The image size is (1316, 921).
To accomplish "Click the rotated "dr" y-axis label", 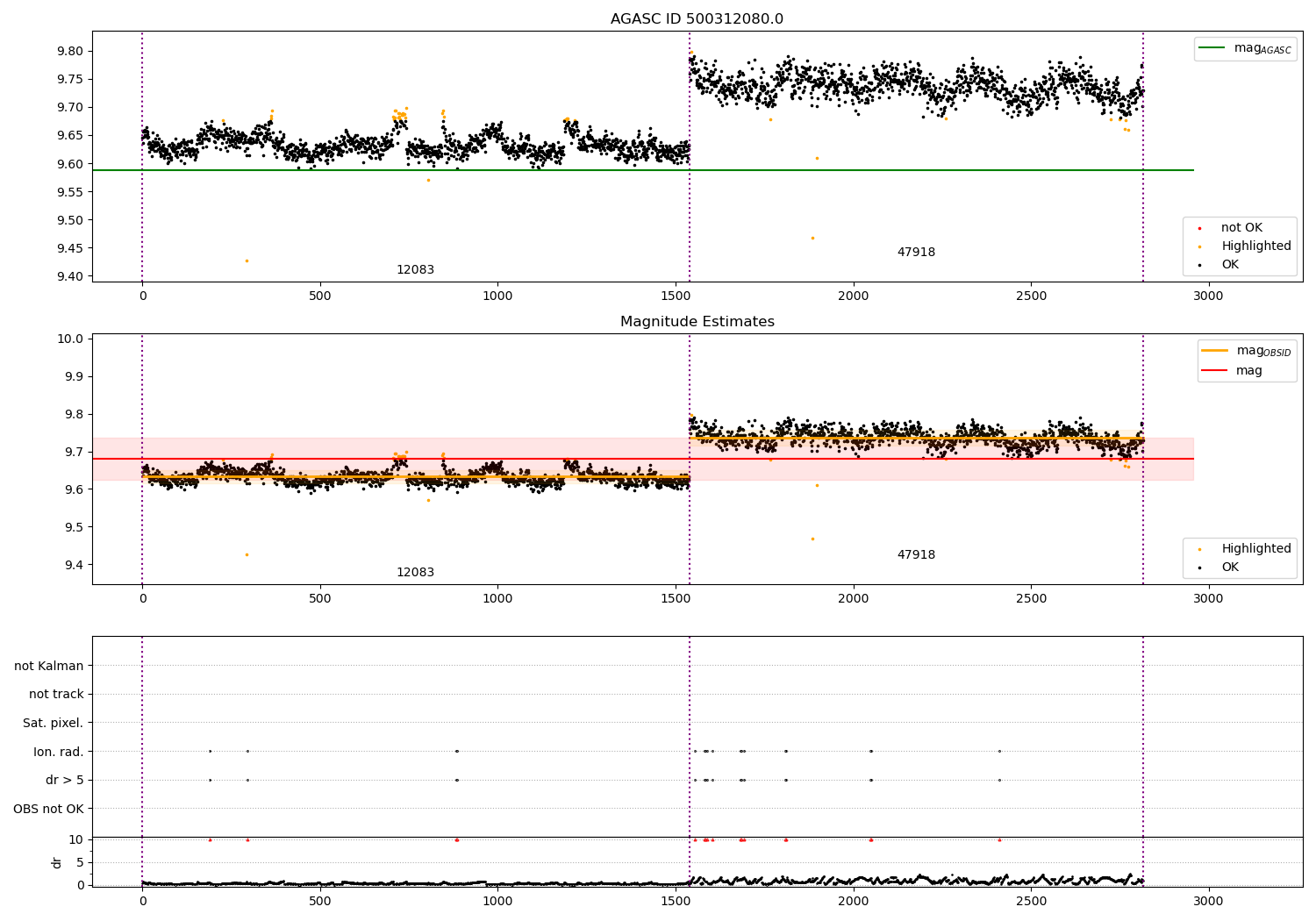I will (x=57, y=862).
